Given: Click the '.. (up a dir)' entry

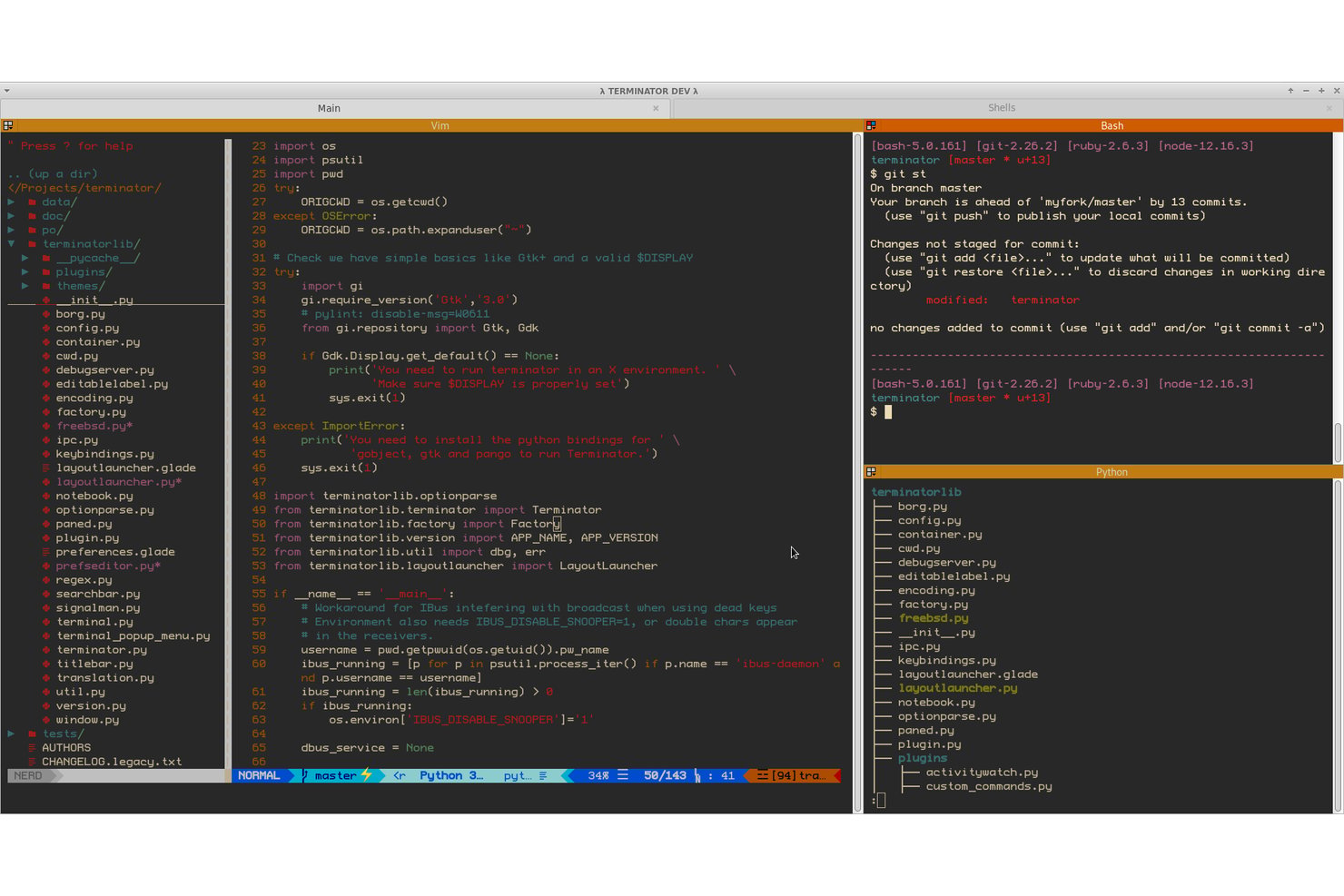Looking at the screenshot, I should [53, 173].
